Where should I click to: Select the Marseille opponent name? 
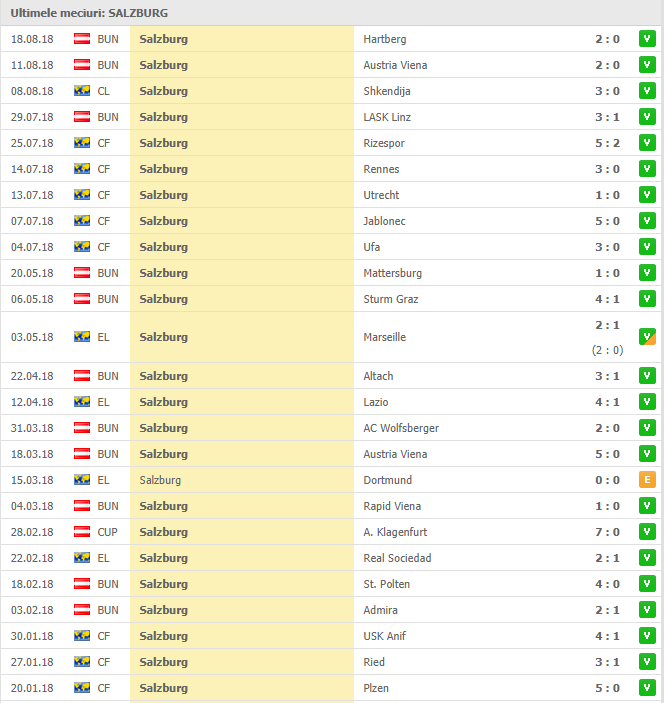[384, 337]
